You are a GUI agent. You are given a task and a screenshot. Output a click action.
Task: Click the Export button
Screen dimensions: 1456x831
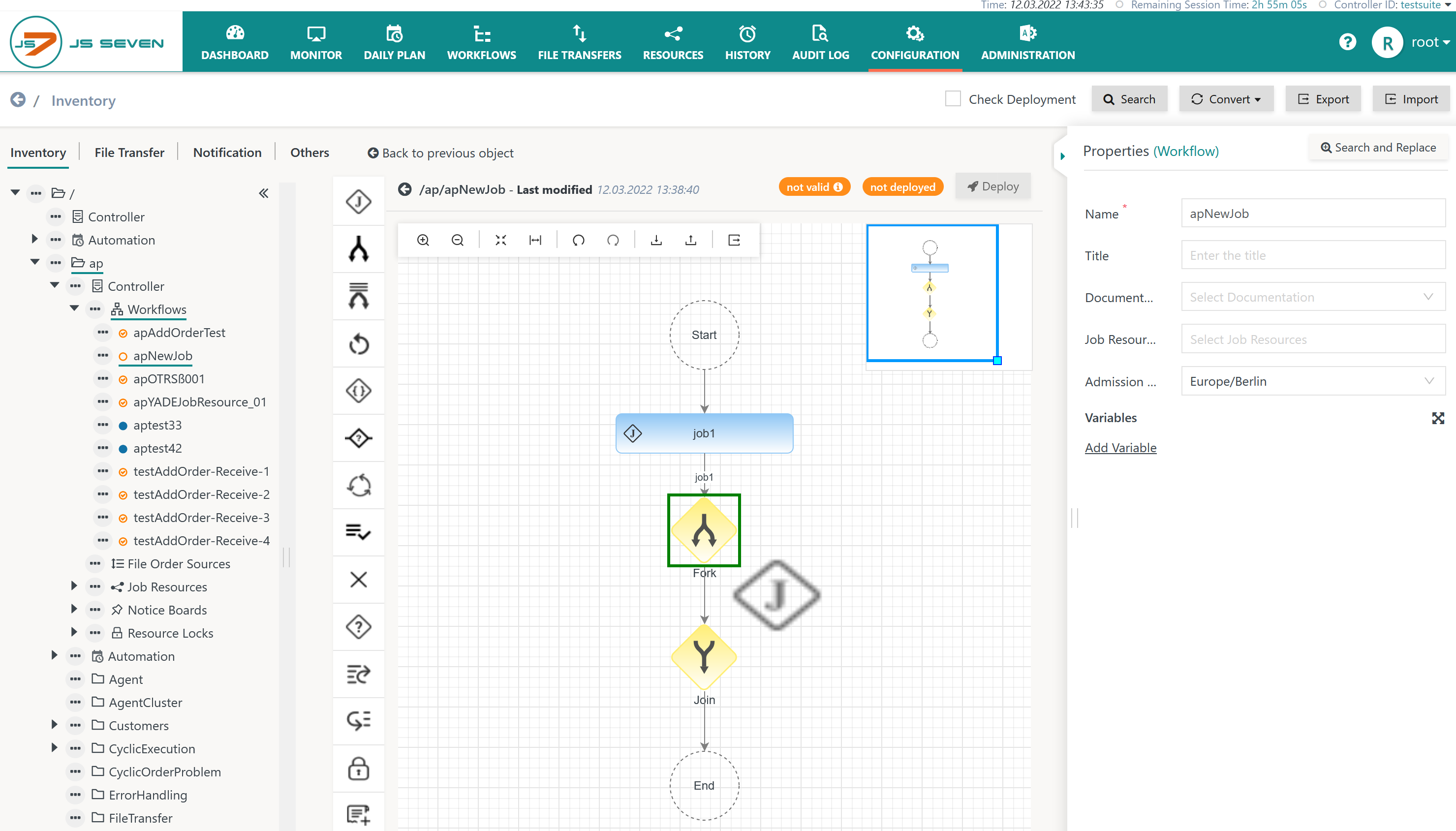(x=1323, y=99)
